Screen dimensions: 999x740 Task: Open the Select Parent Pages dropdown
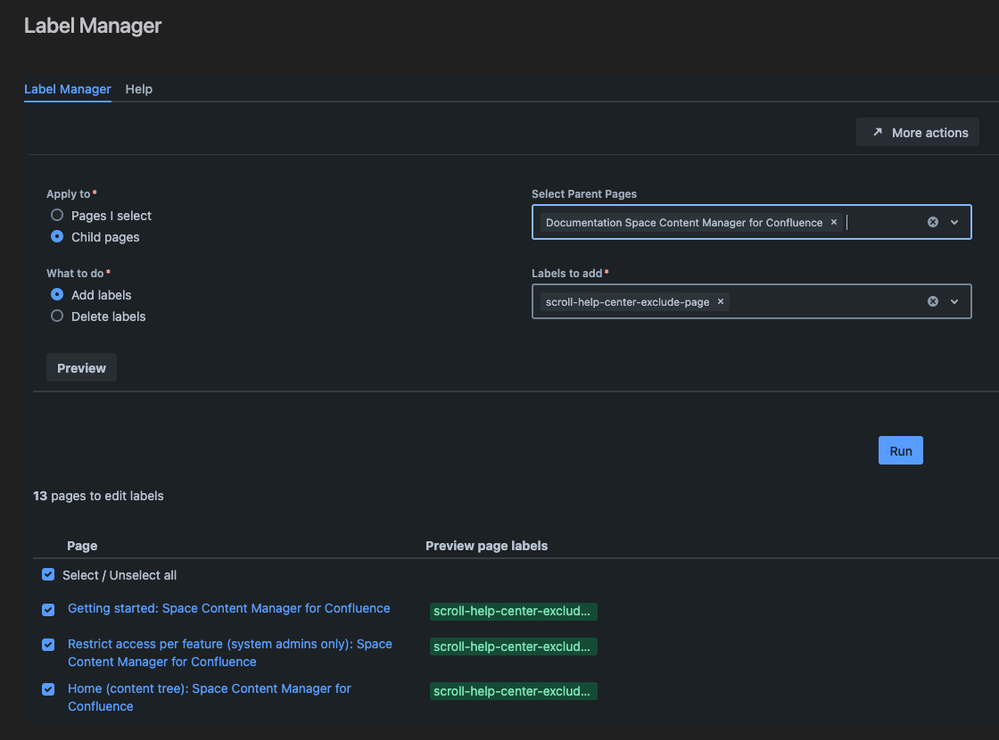pos(955,222)
